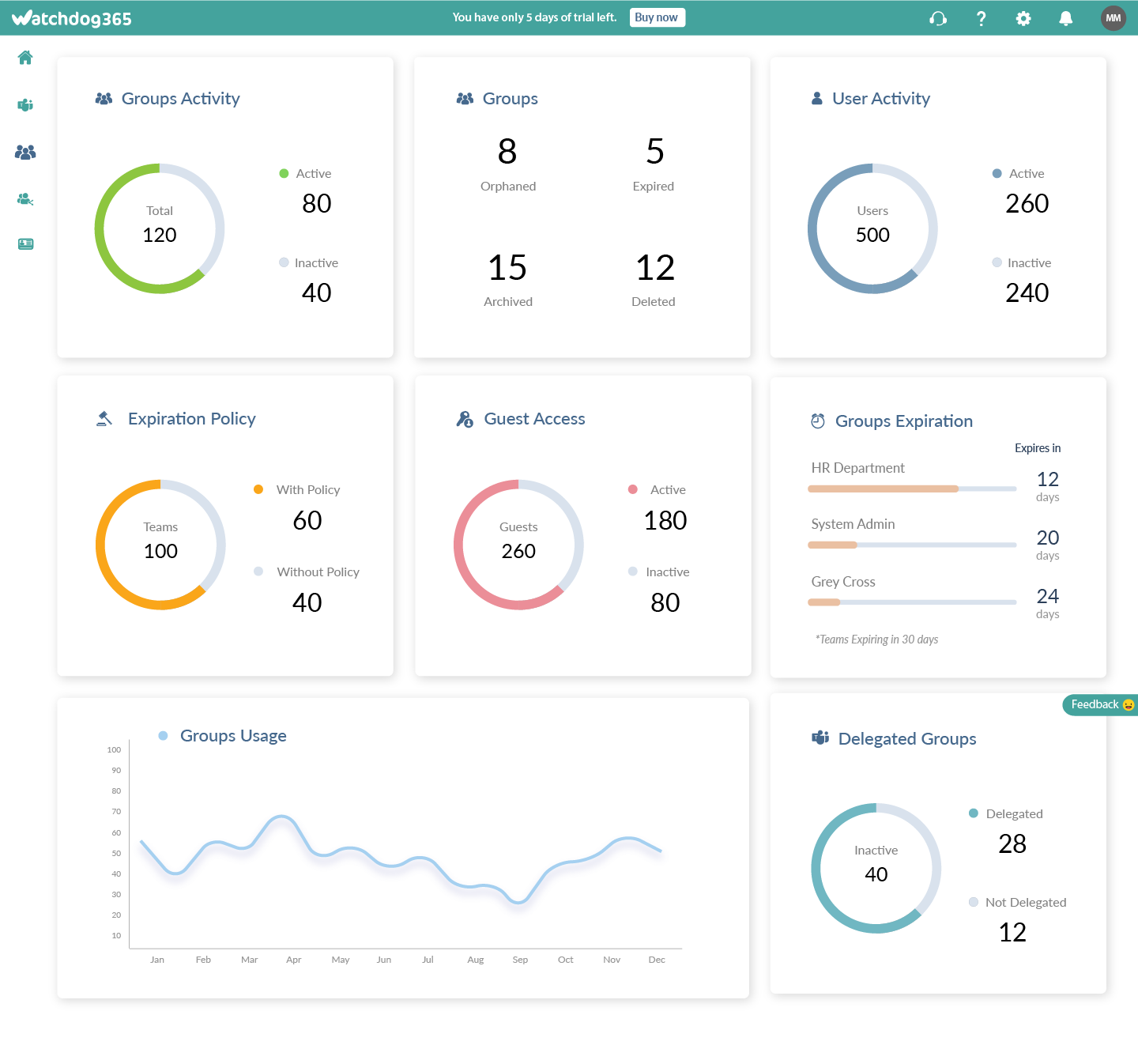
Task: Toggle the Not Delegated legend item
Action: pos(1018,902)
